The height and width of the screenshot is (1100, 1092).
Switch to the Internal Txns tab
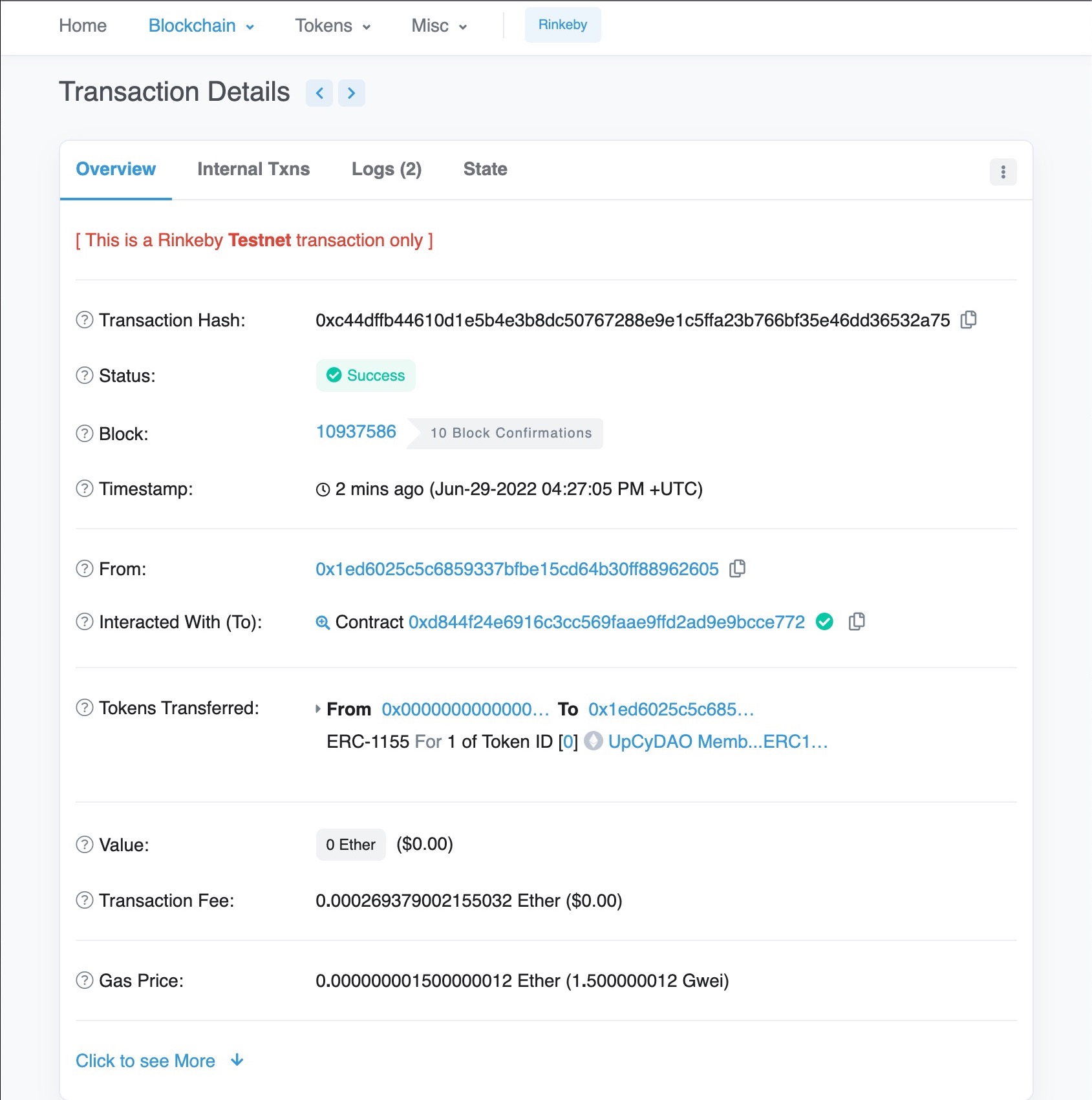click(253, 169)
